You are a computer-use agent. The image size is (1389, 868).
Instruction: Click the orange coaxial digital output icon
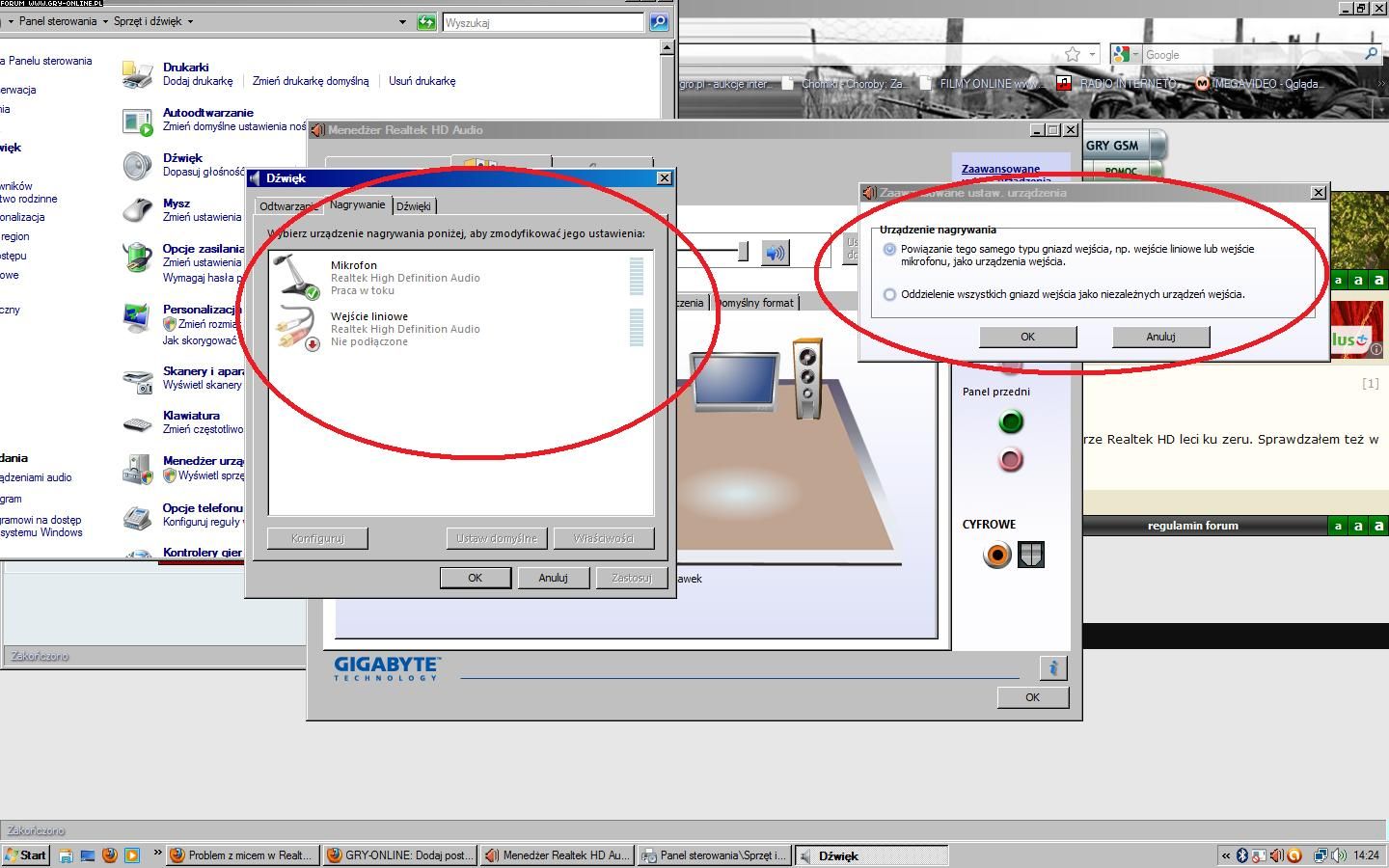[x=996, y=555]
